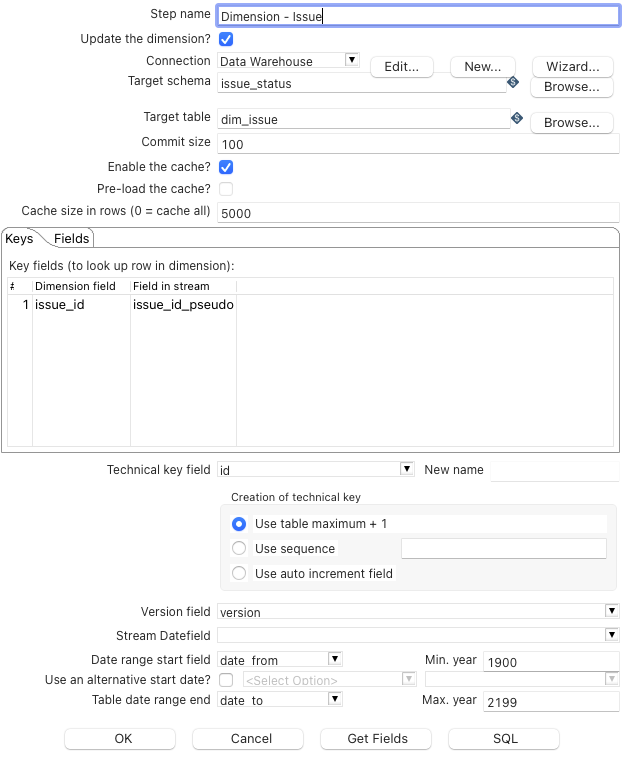Expand the Stream Datefield dropdown
623x757 pixels.
[x=611, y=634]
